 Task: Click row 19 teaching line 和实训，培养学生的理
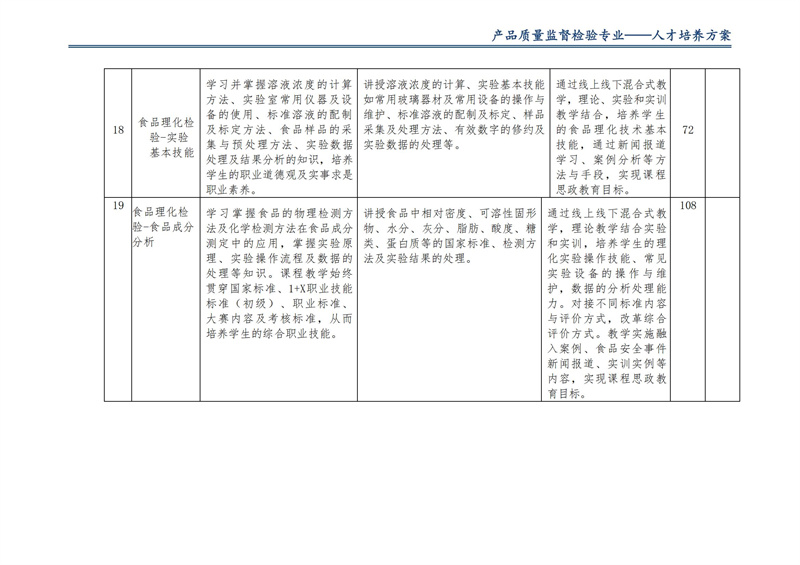point(606,242)
